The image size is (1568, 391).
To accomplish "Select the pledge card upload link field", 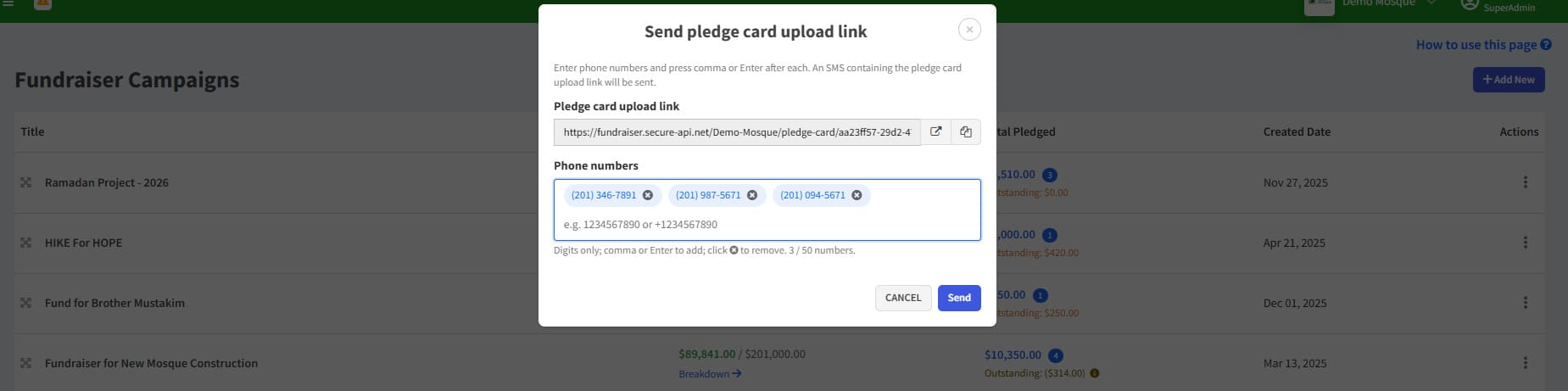I will [737, 131].
